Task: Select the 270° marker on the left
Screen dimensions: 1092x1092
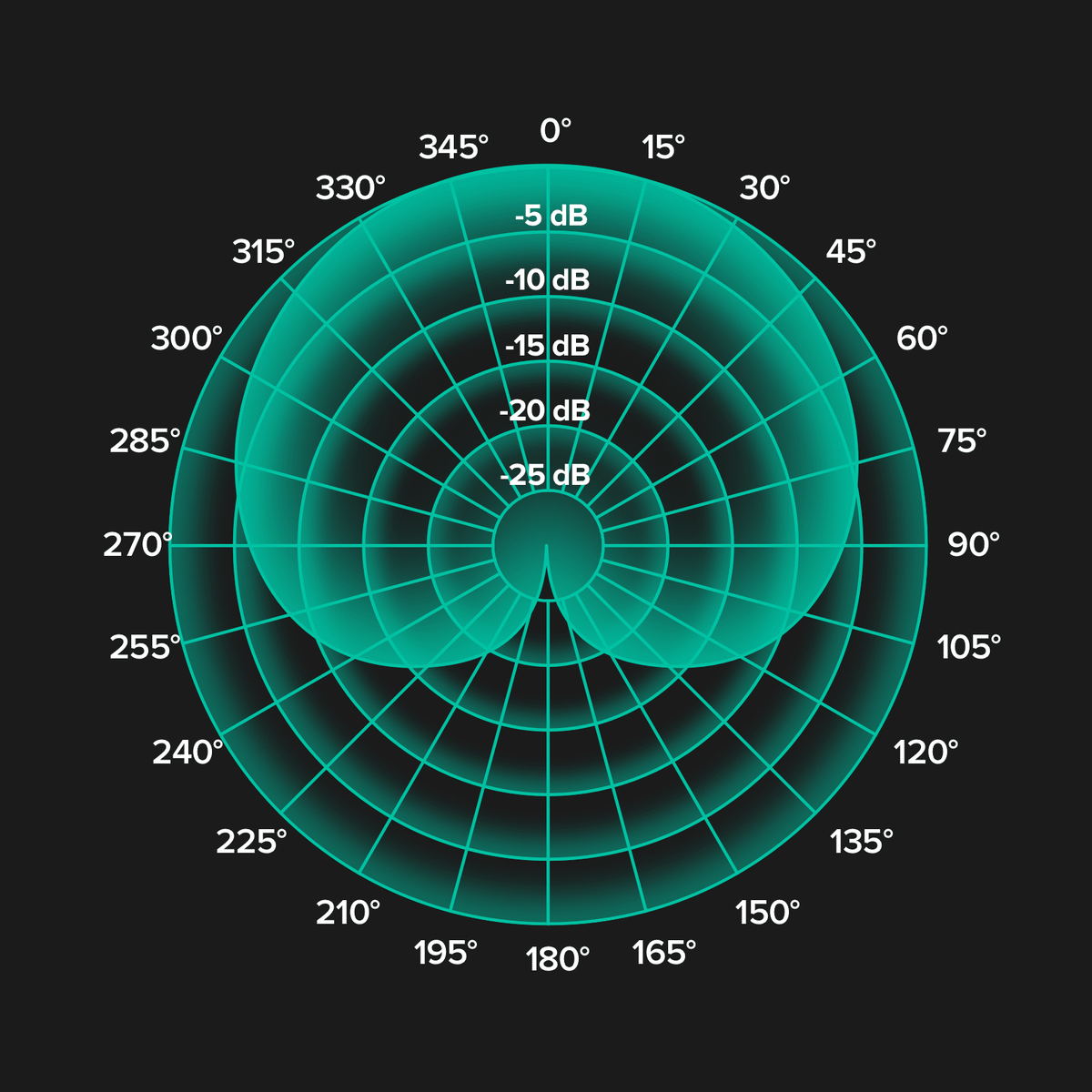Action: pyautogui.click(x=136, y=545)
